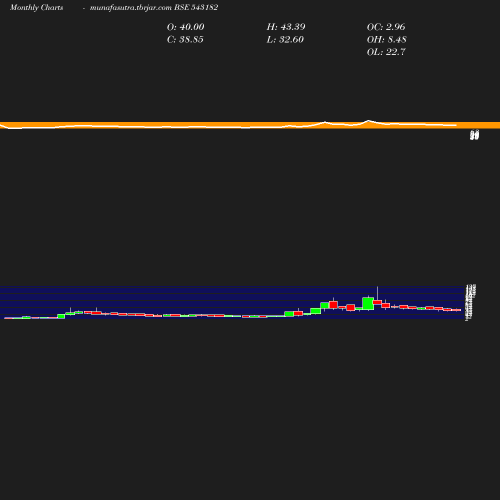Click the red candle with longest upper wick
Image resolution: width=500 pixels, height=500 pixels.
click(x=377, y=302)
